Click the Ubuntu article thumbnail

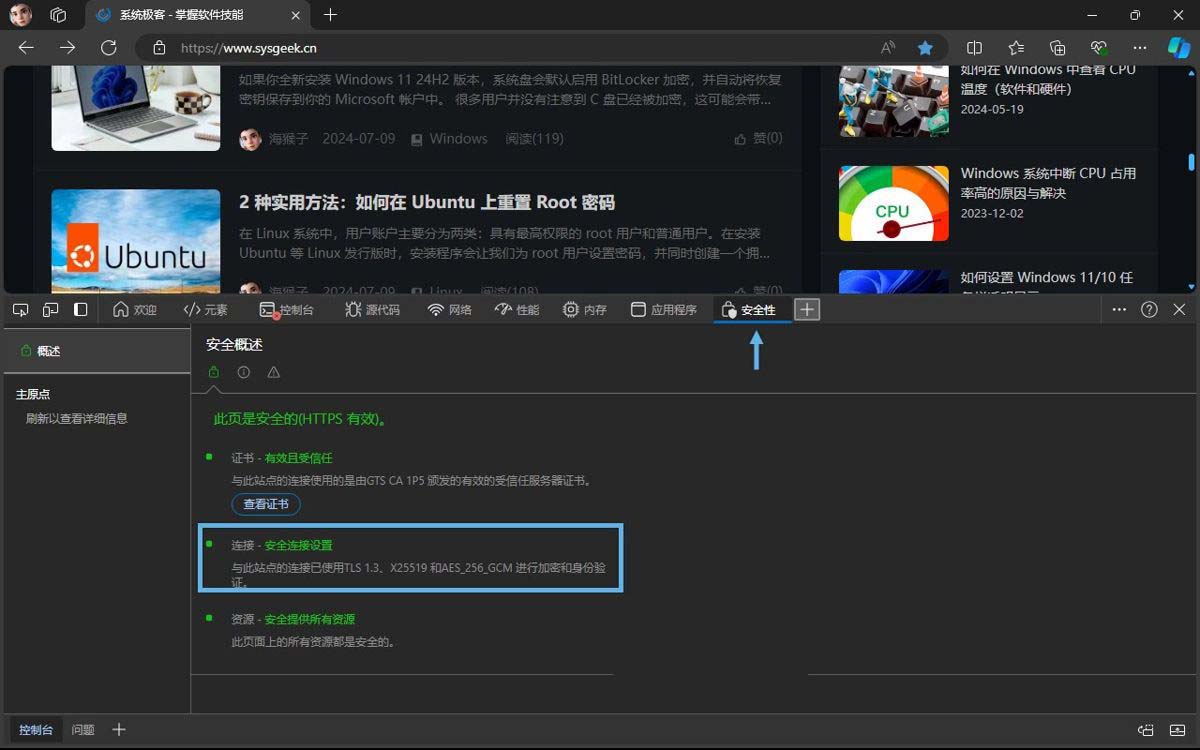(136, 241)
